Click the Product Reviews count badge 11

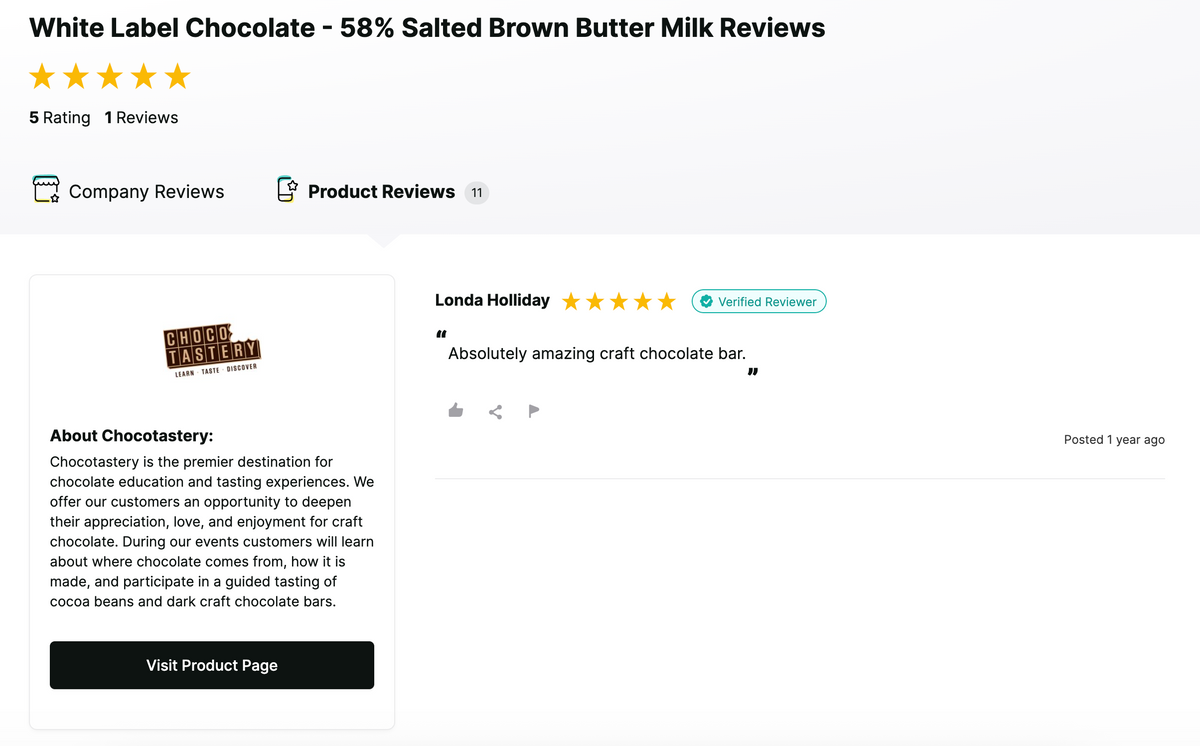point(477,192)
